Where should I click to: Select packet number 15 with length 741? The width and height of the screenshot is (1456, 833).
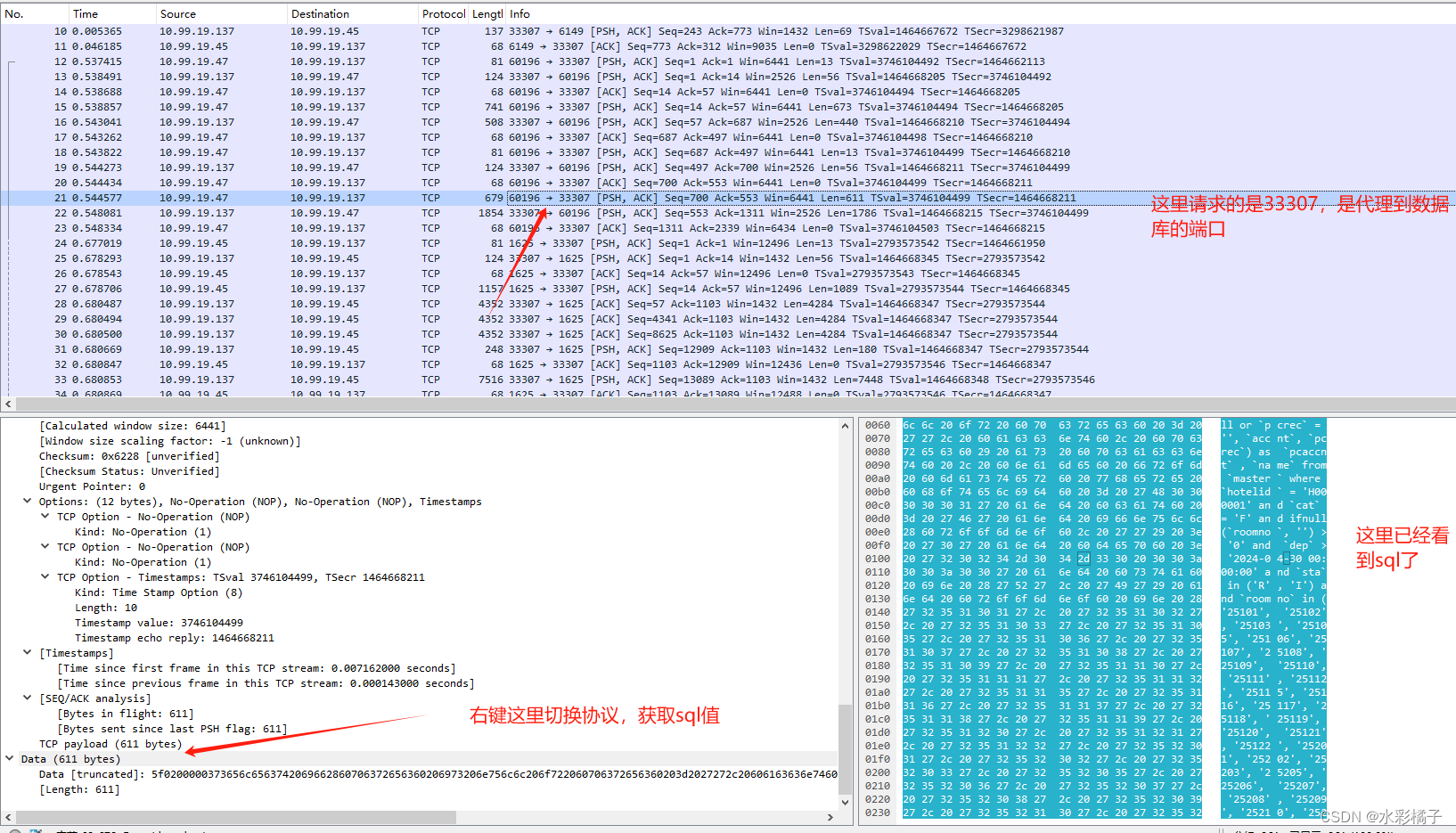728,107
